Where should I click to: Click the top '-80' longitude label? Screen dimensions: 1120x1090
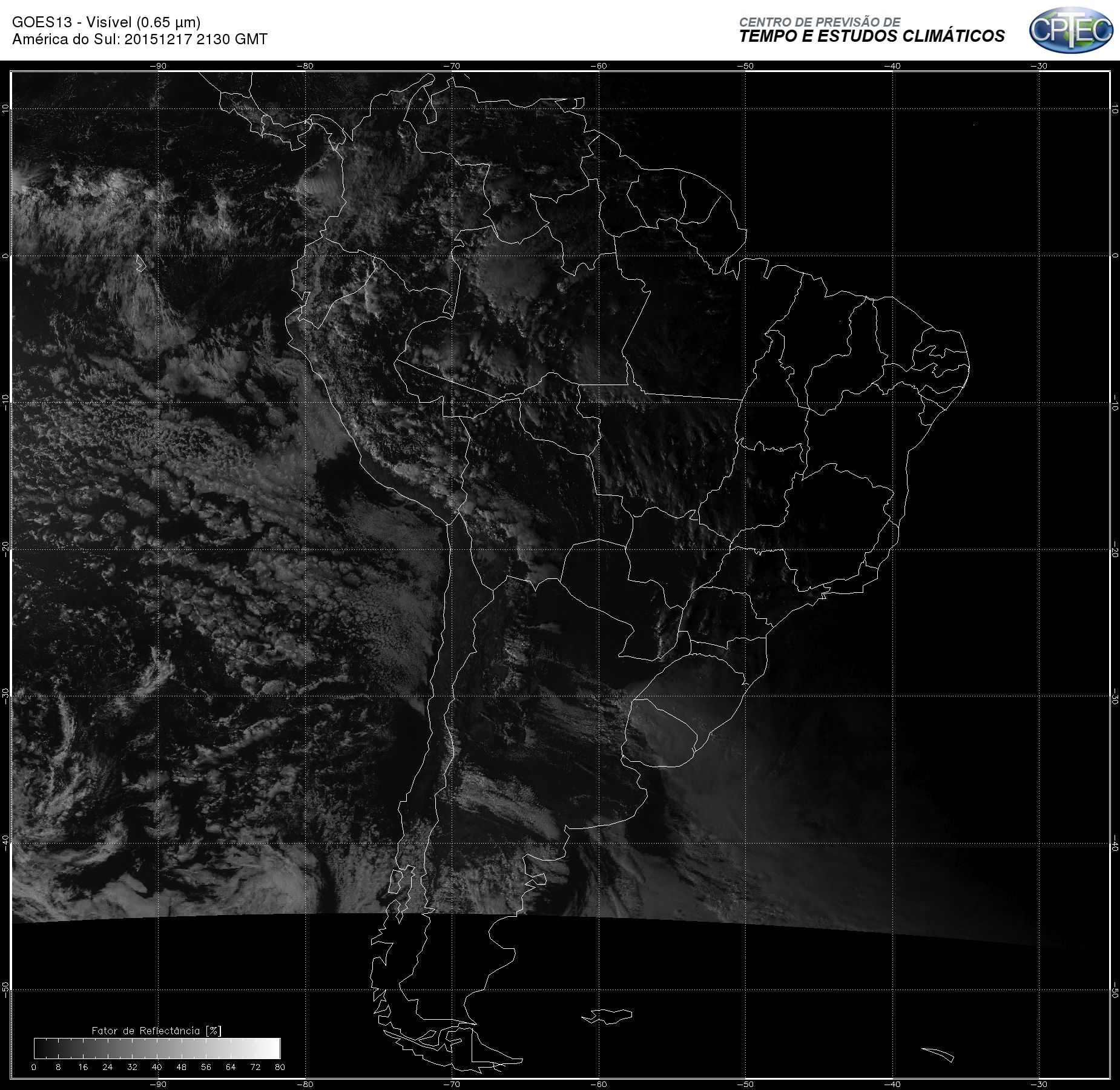305,66
